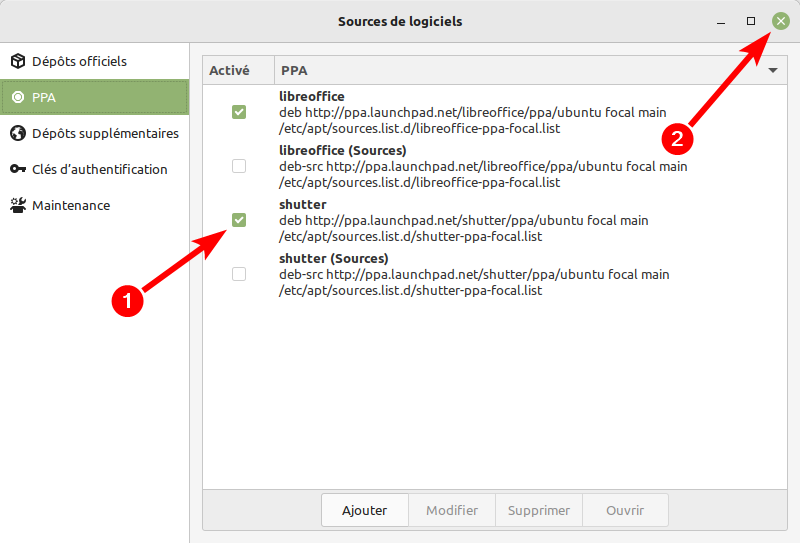Open the column header dropdown arrow
Viewport: 800px width, 543px height.
(x=773, y=70)
